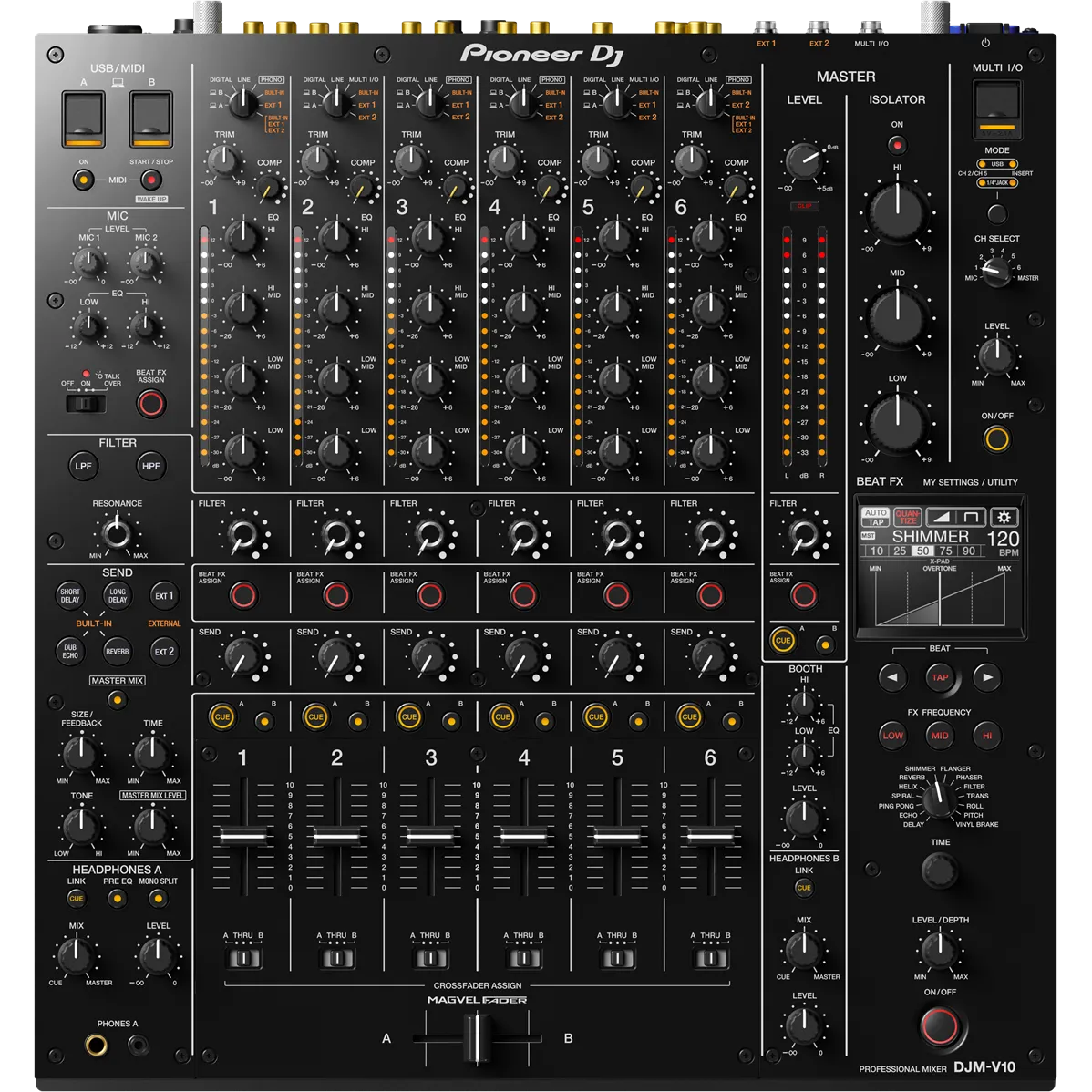Flip channel 6 crossfader assign switch
1092x1092 pixels.
tap(711, 958)
